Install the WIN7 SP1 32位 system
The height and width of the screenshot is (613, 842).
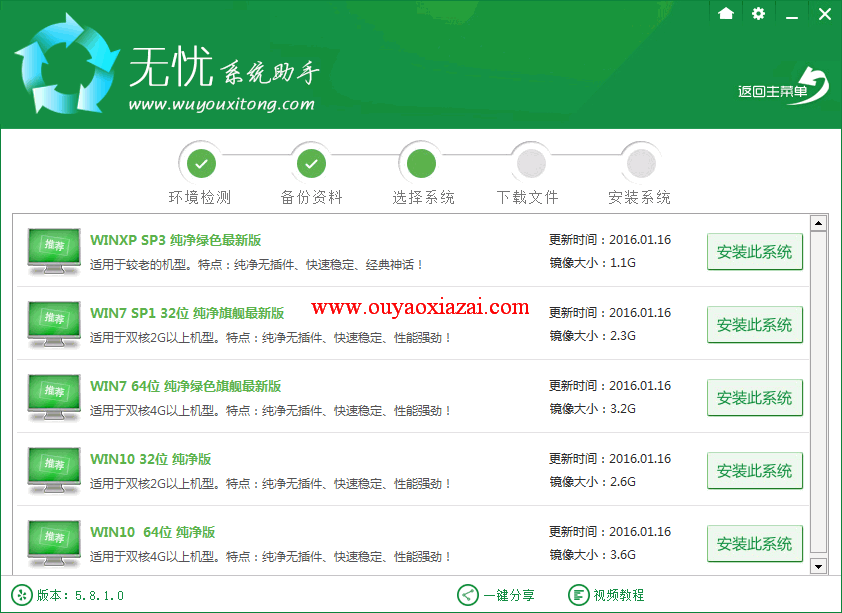(754, 324)
